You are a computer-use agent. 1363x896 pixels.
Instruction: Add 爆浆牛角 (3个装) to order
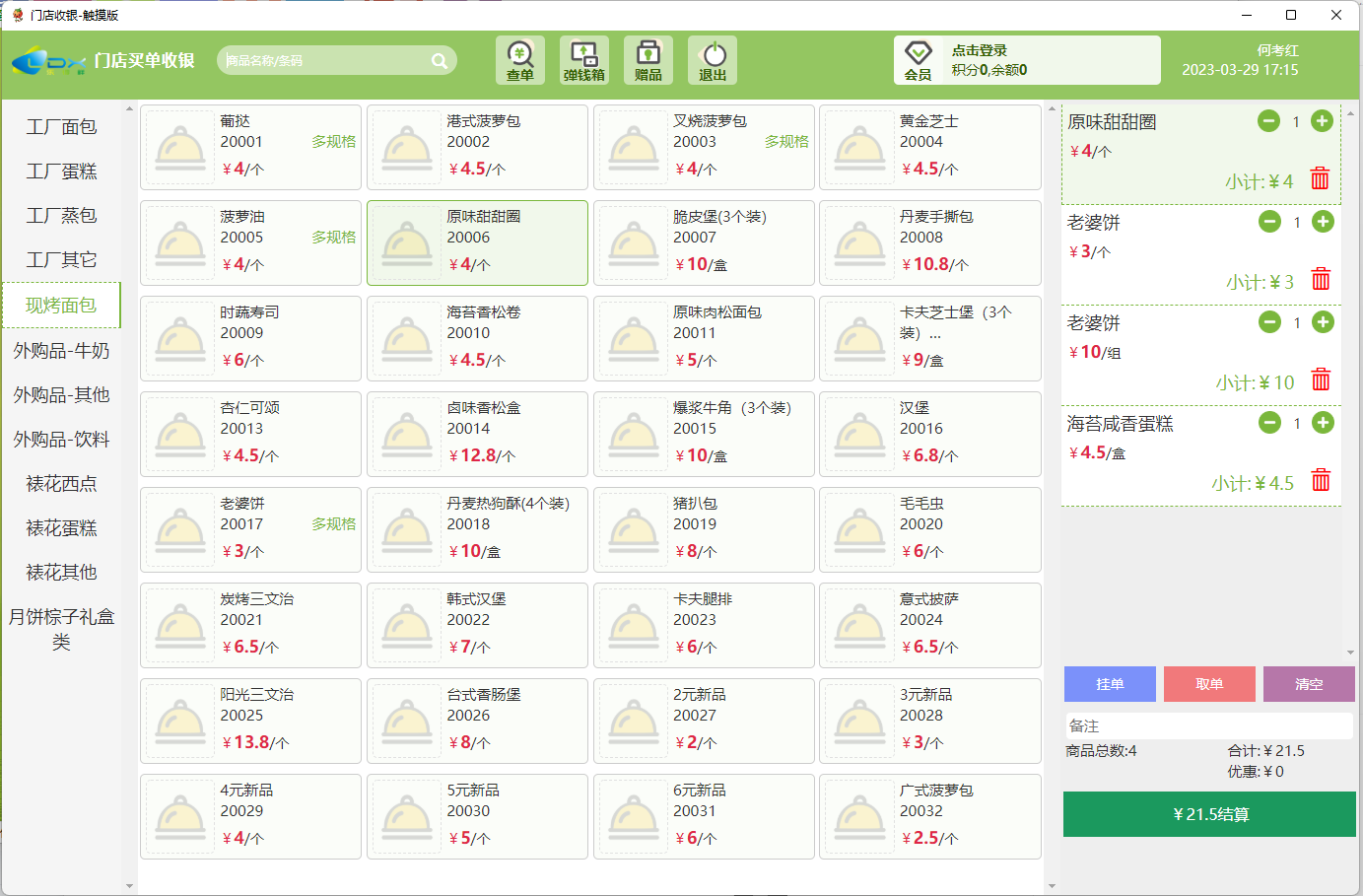(704, 434)
